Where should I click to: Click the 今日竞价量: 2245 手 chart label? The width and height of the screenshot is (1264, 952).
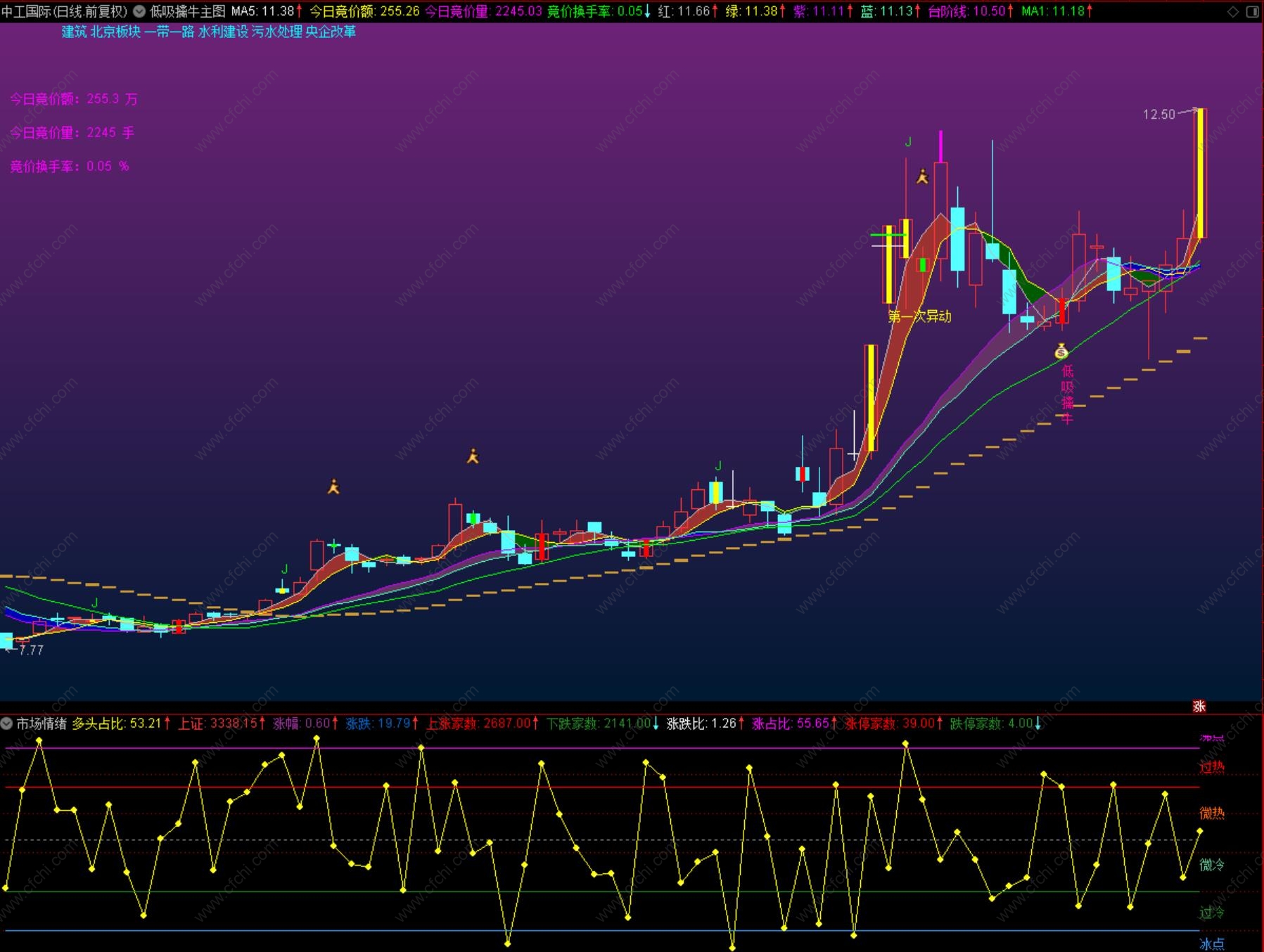(72, 133)
